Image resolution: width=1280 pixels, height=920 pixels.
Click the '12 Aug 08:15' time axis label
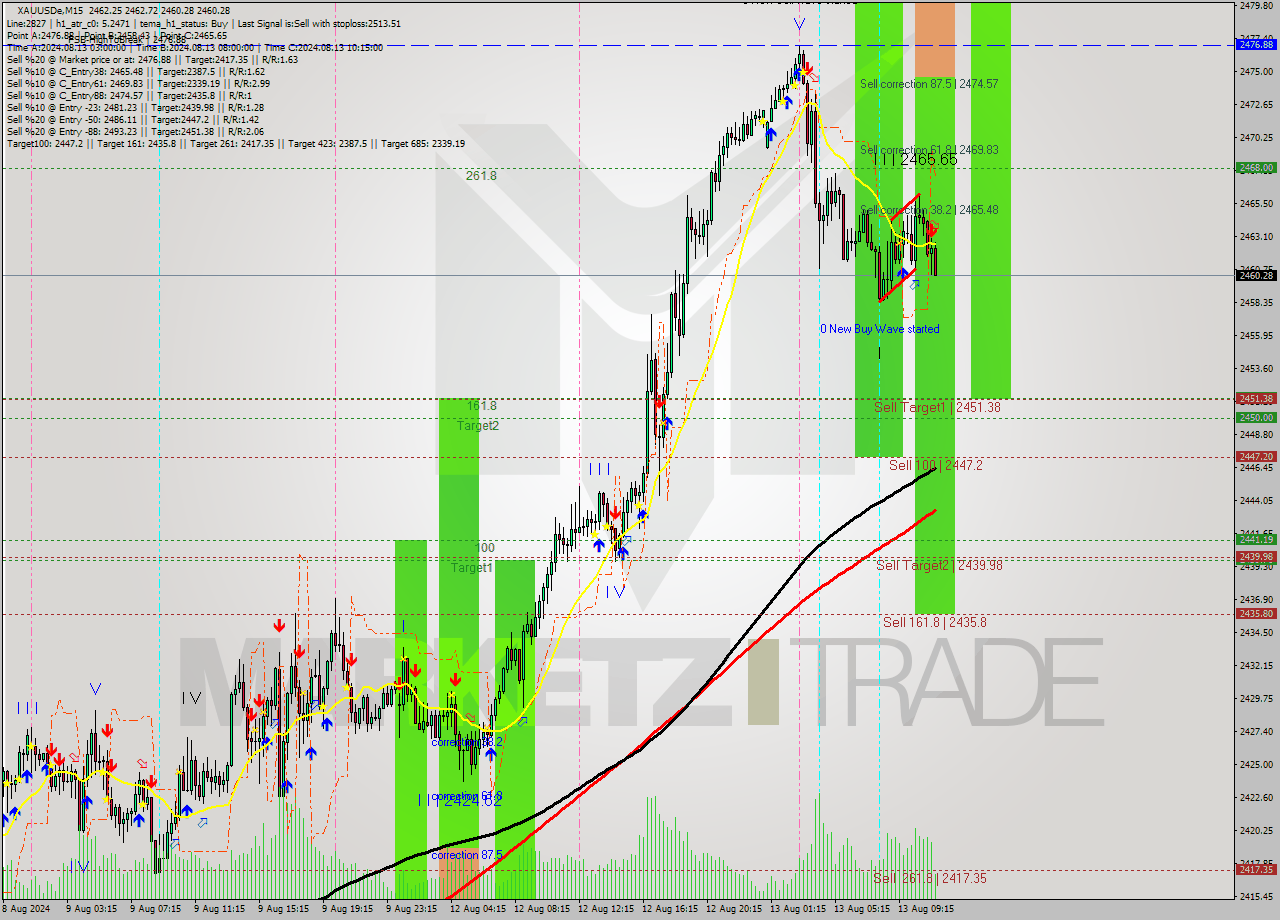point(540,909)
